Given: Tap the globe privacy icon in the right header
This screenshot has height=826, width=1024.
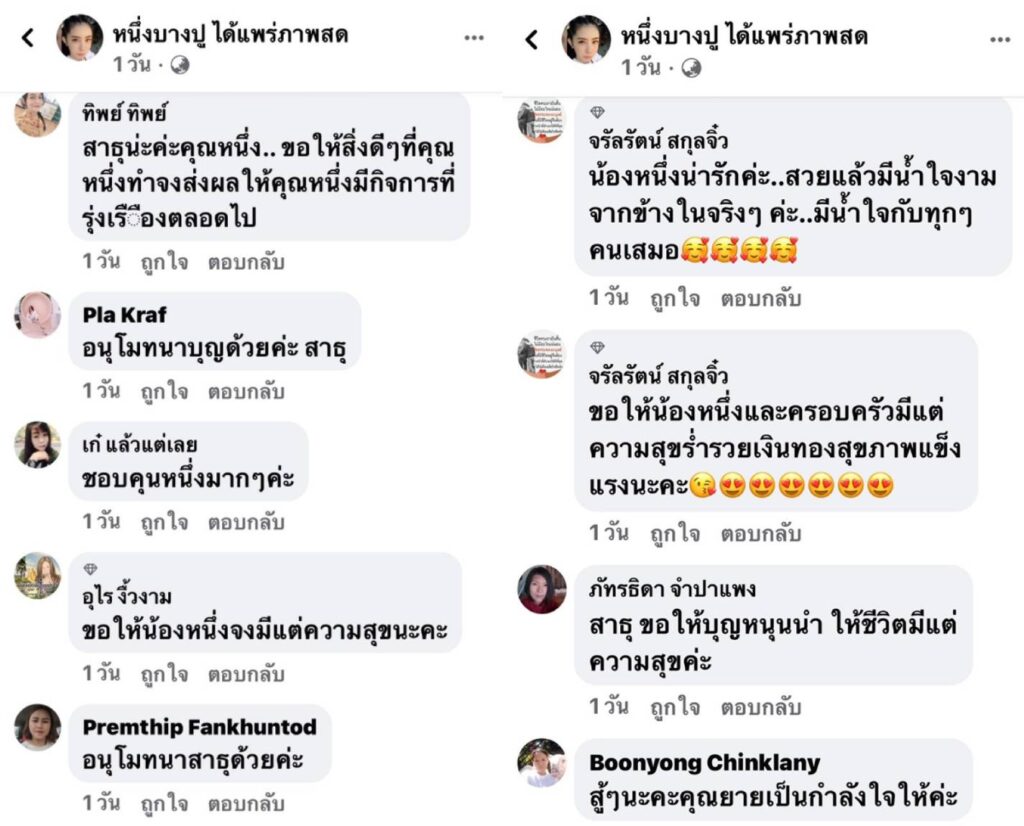Looking at the screenshot, I should coord(691,68).
